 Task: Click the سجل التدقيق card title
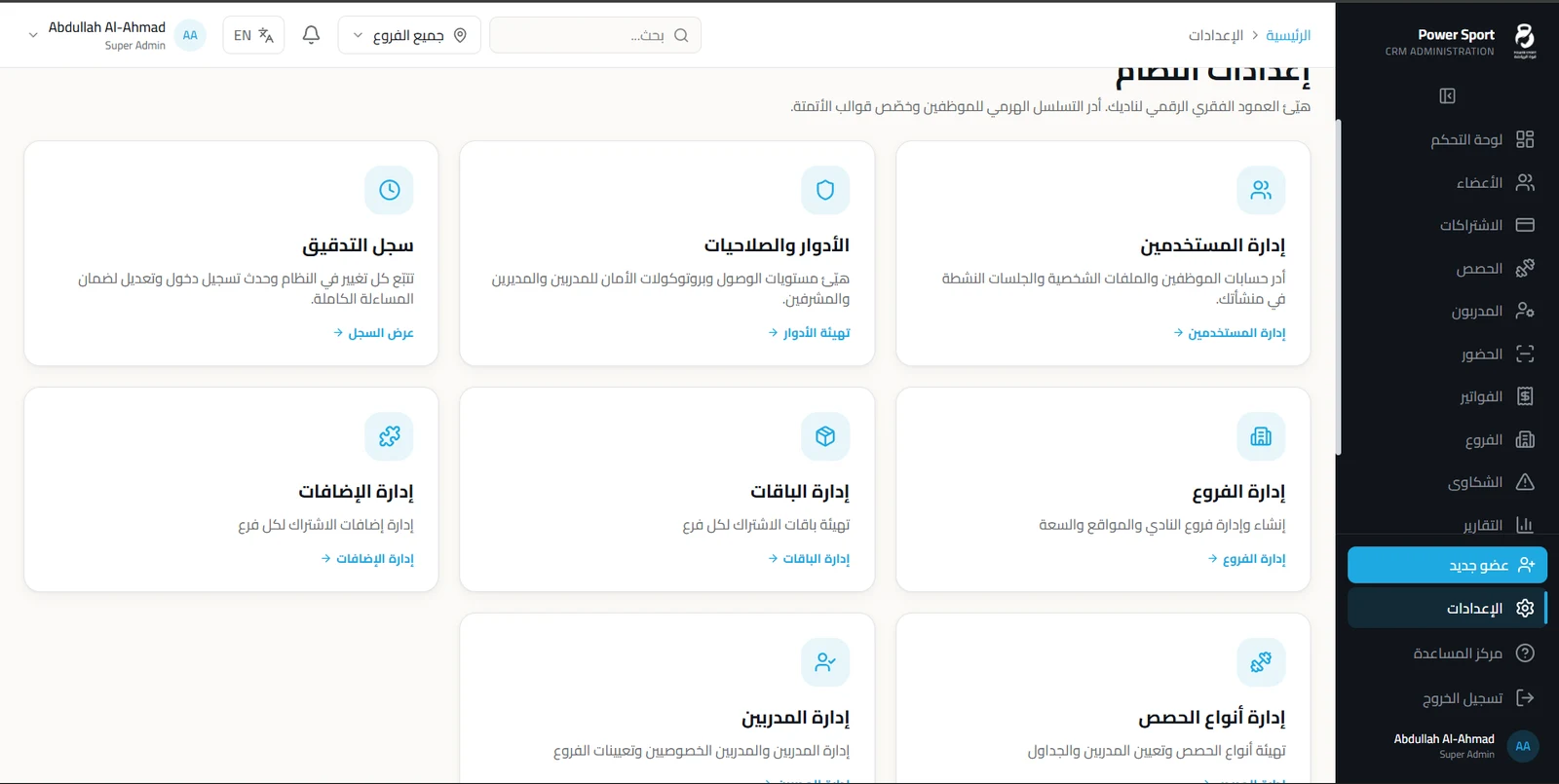[358, 245]
